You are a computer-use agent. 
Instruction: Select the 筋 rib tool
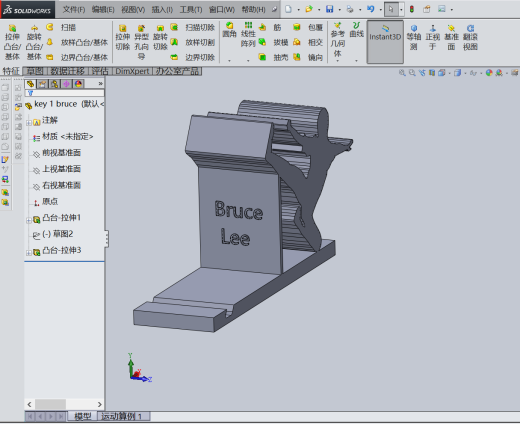click(x=270, y=27)
